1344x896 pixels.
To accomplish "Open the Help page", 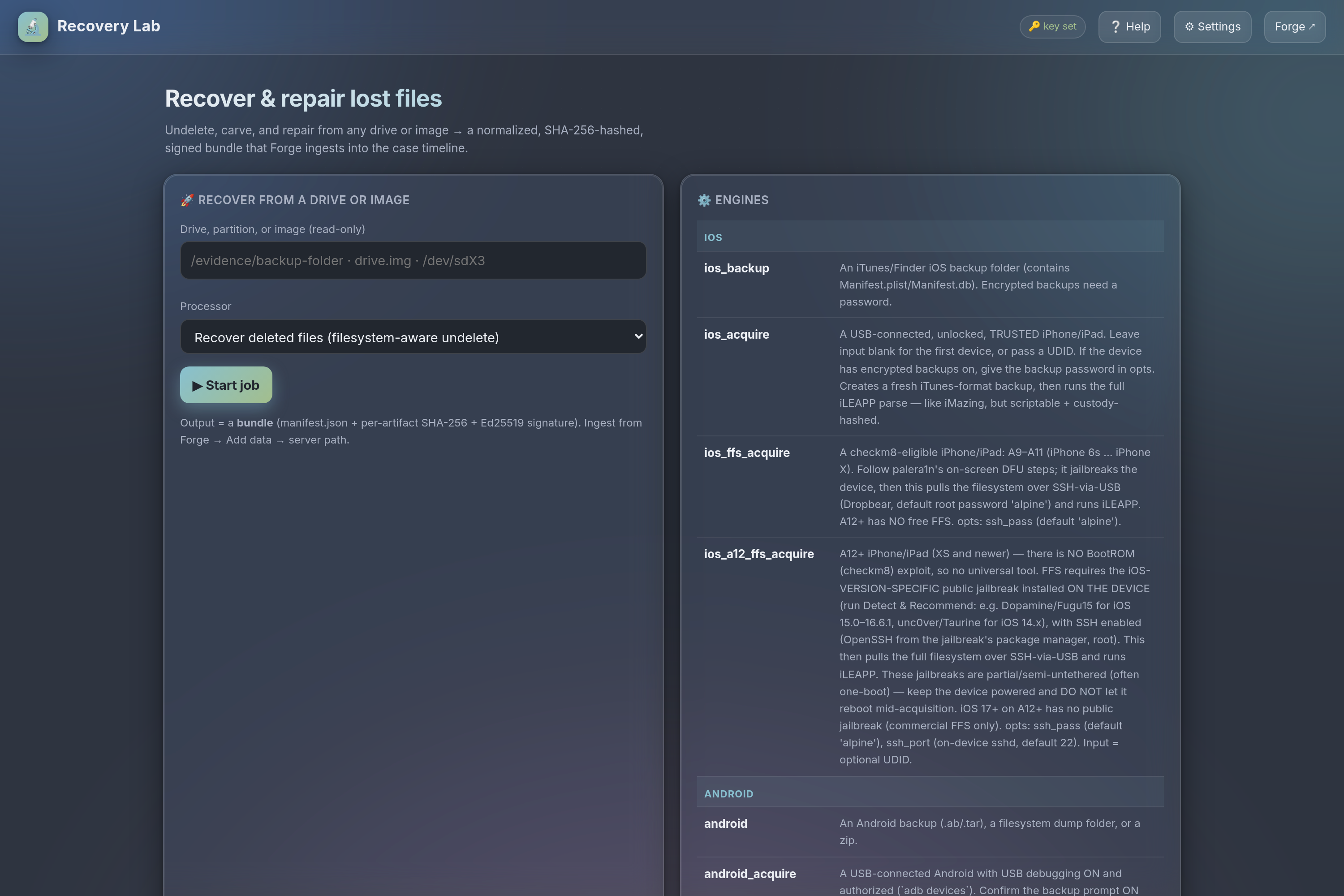I will click(1129, 26).
